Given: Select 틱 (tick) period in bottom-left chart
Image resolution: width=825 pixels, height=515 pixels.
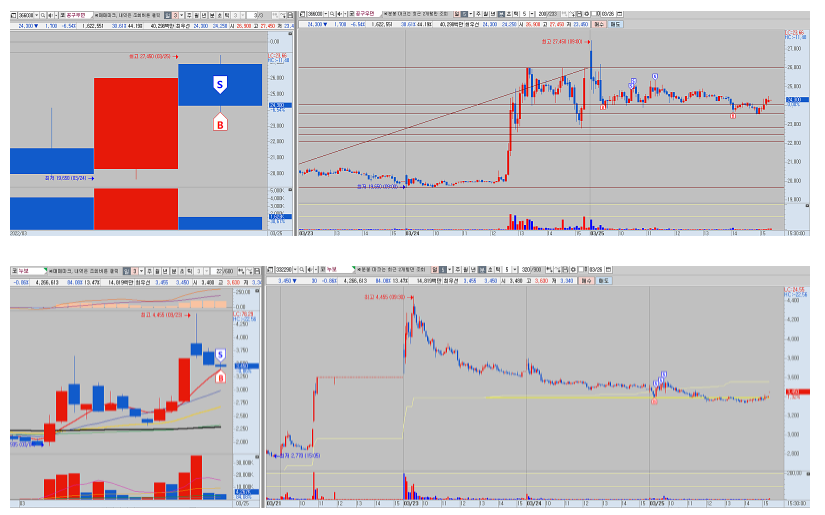Looking at the screenshot, I should click(x=190, y=271).
